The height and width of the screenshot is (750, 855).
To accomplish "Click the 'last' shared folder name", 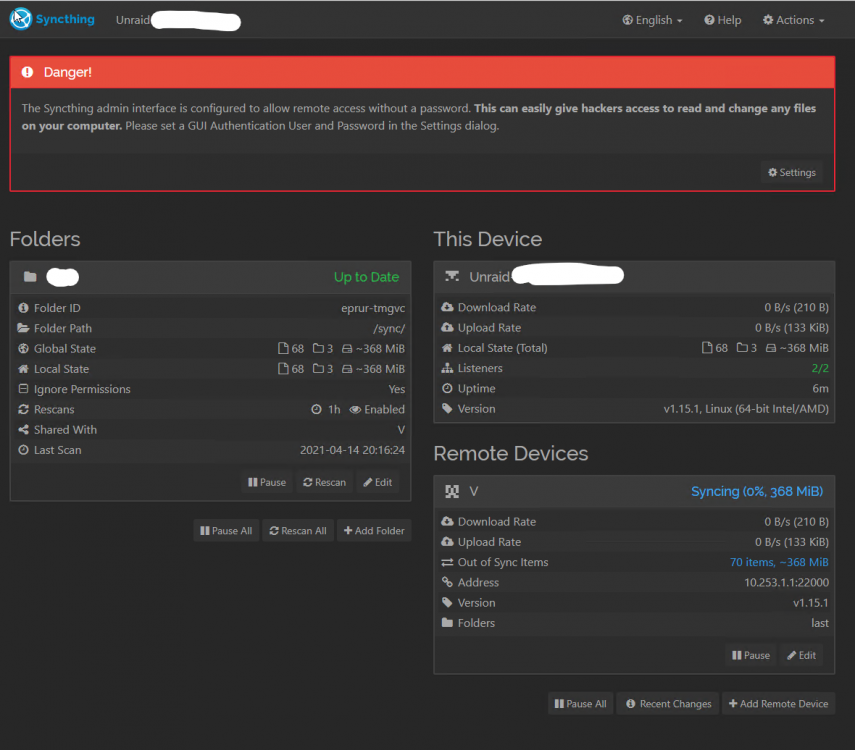I will [820, 623].
